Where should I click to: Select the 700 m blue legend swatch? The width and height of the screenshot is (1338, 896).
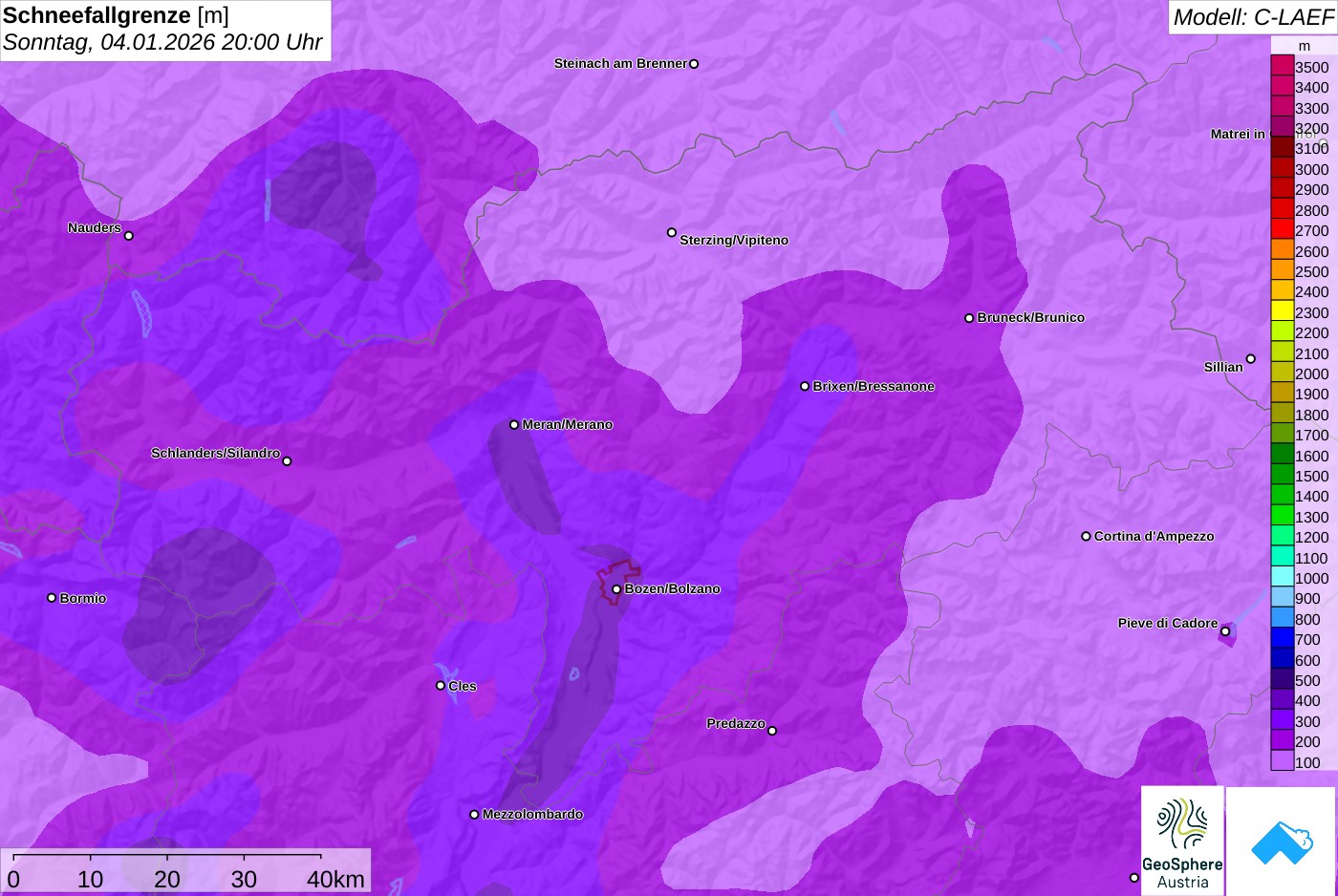pyautogui.click(x=1283, y=638)
